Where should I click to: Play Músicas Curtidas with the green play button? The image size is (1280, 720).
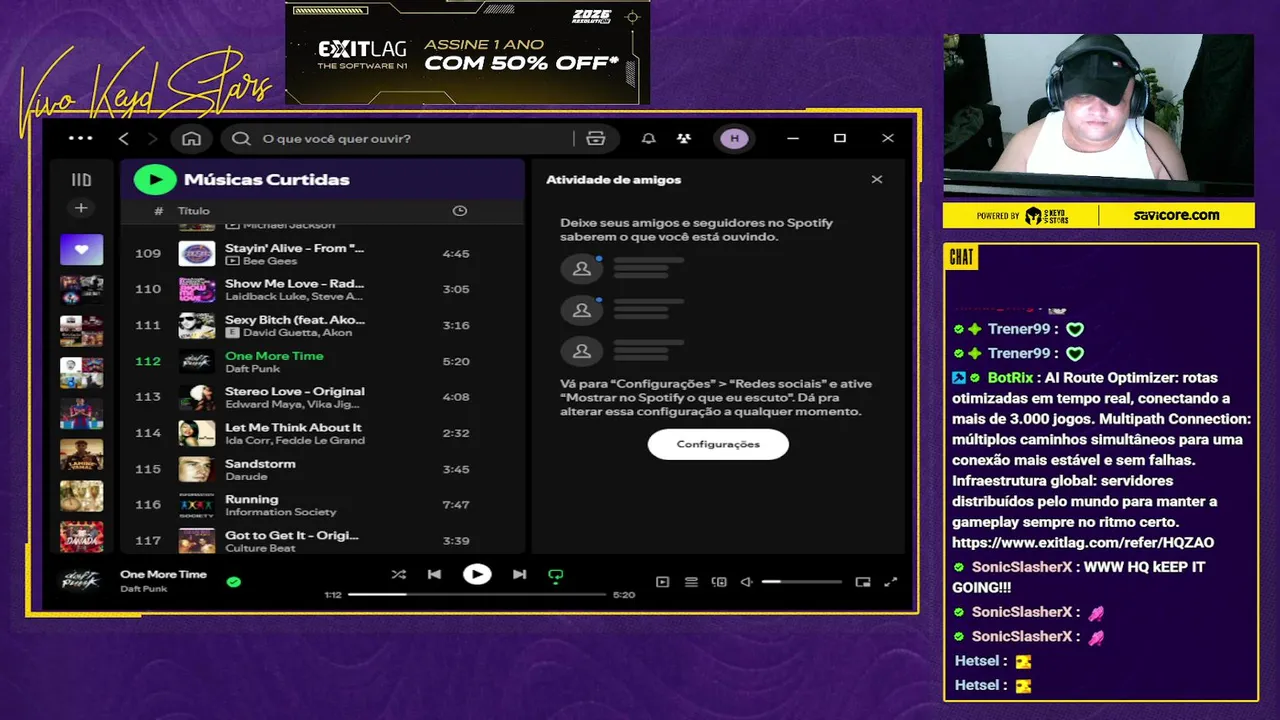coord(155,180)
